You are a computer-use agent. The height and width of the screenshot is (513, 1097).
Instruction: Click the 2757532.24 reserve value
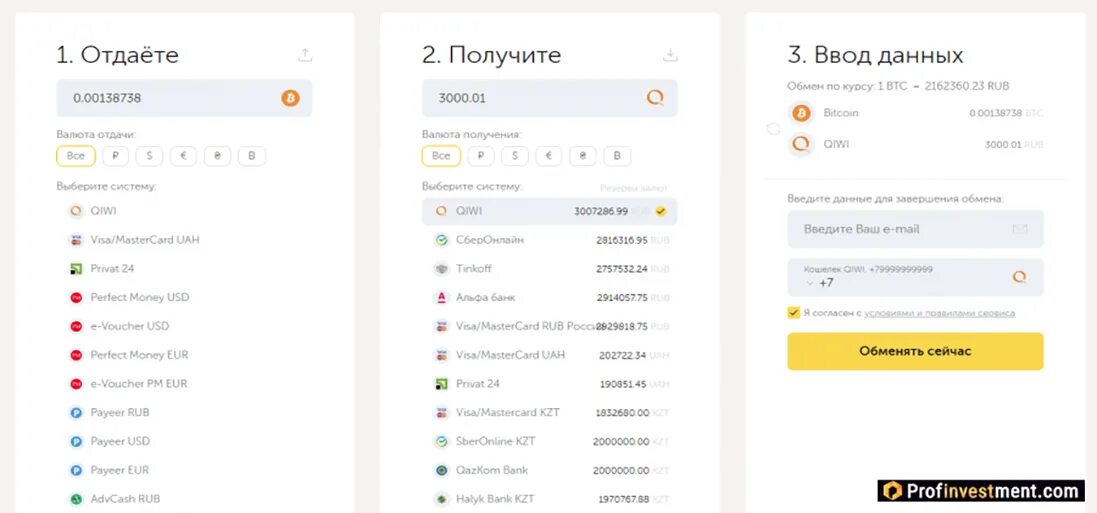click(622, 269)
